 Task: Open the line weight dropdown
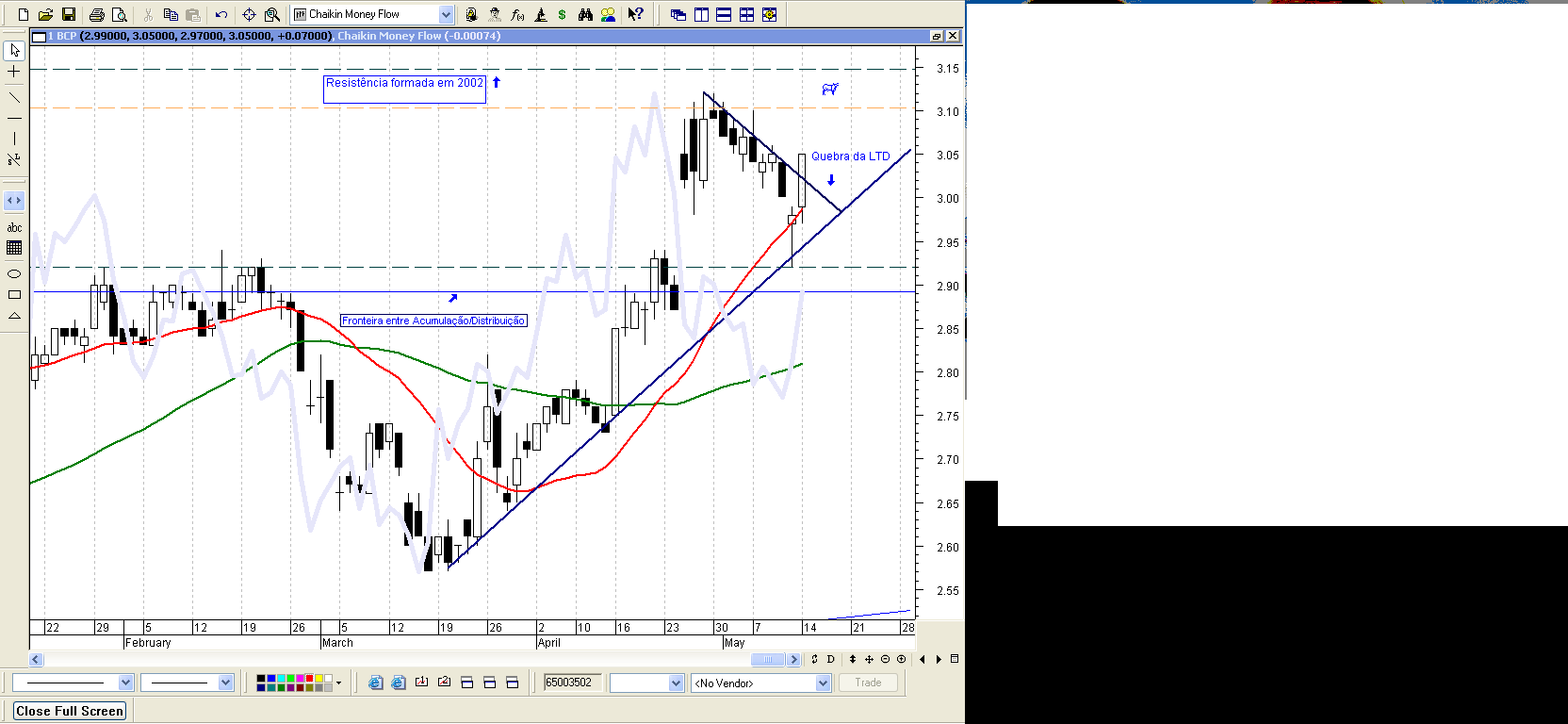[x=225, y=683]
